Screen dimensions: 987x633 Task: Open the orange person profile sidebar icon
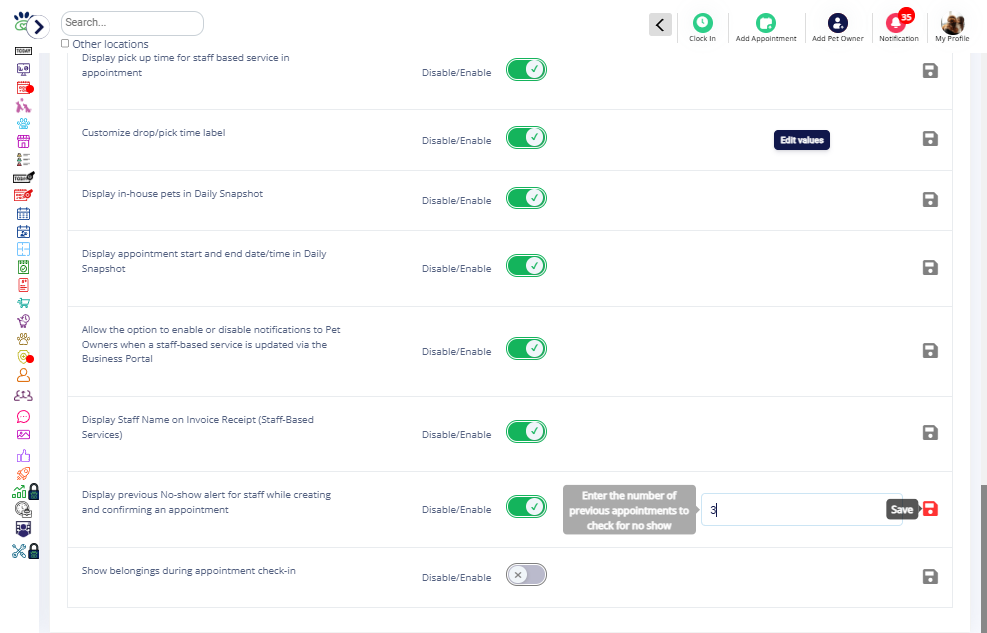pyautogui.click(x=23, y=376)
